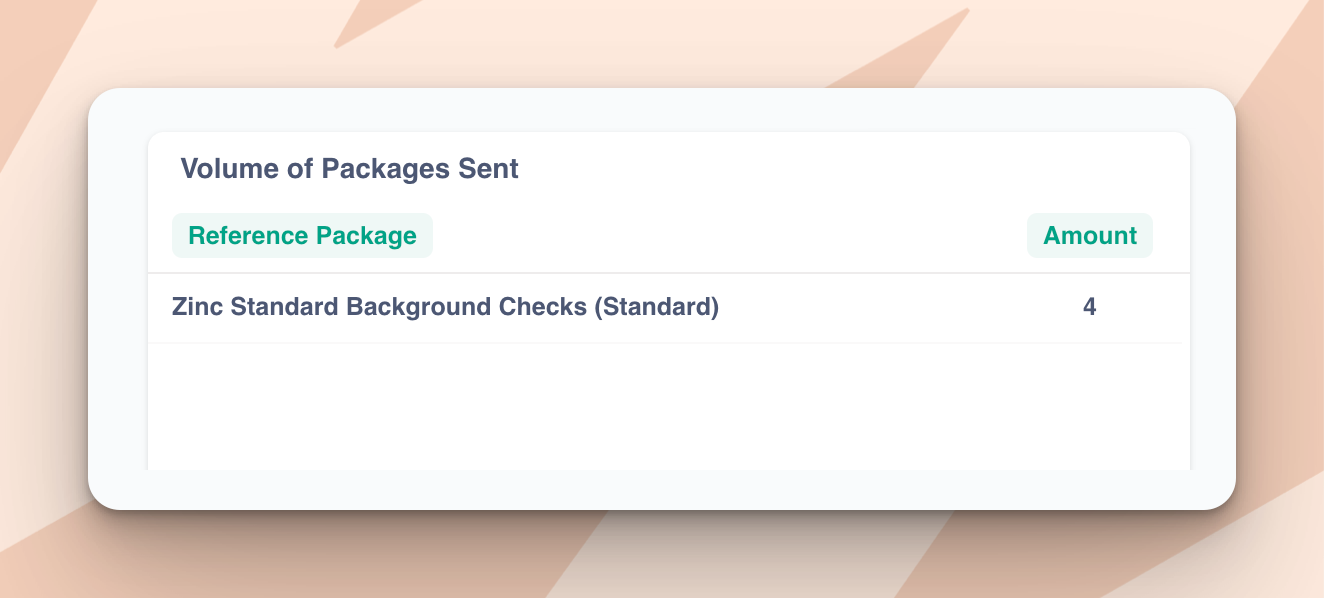Click the light gray border around the white card
The image size is (1324, 598).
pos(118,300)
